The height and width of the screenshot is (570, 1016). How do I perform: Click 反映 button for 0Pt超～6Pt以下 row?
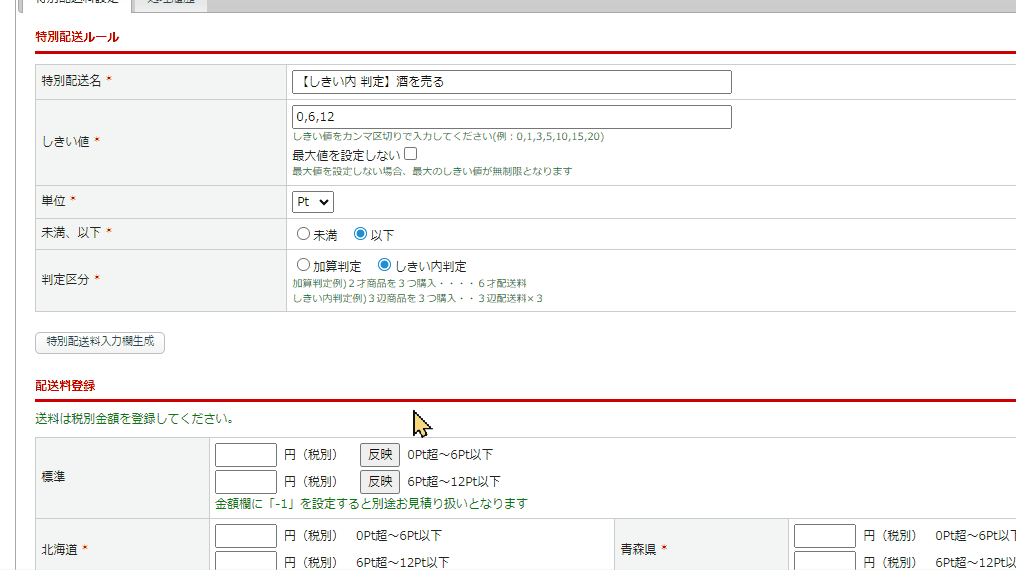point(379,455)
